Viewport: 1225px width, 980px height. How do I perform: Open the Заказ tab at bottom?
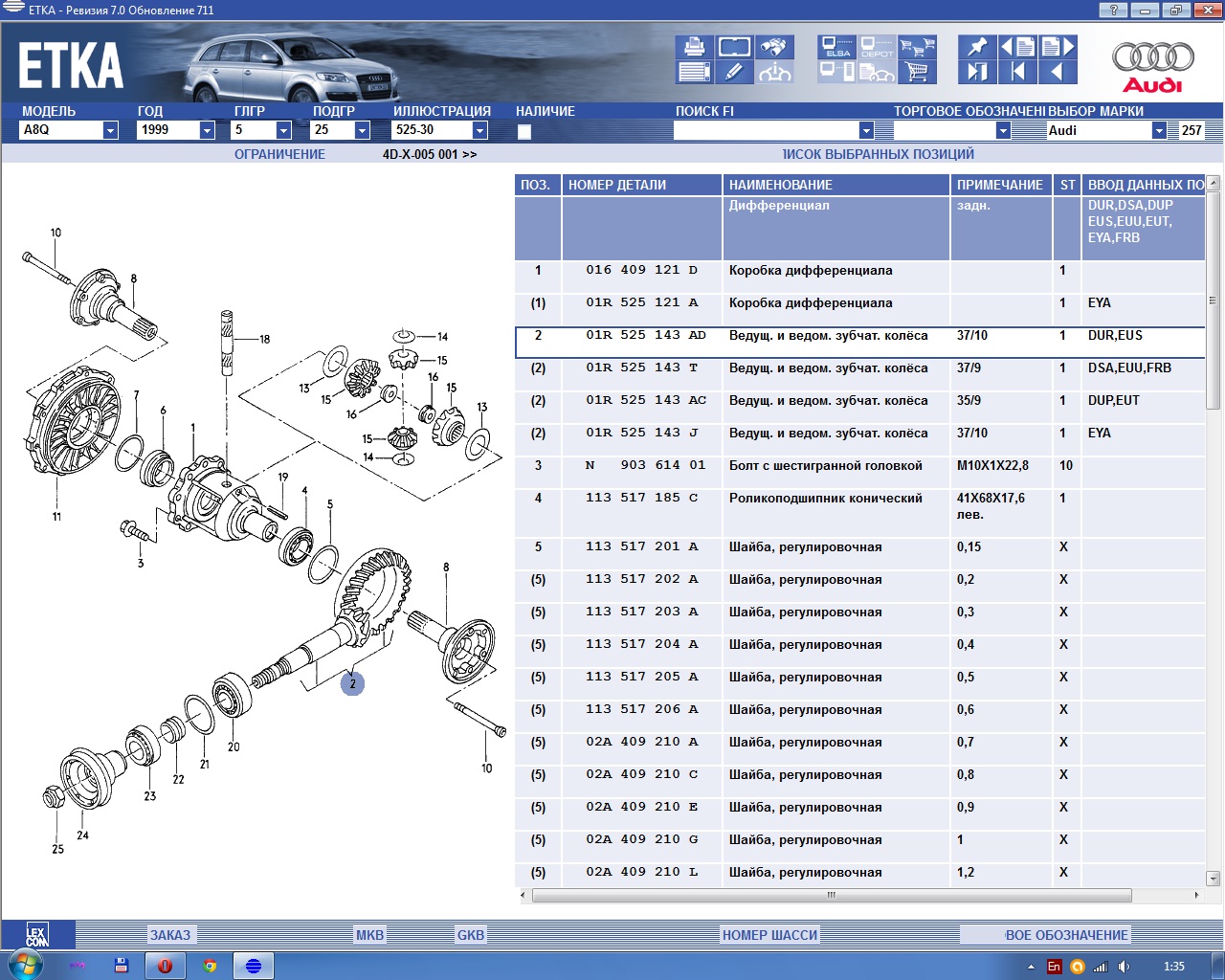pyautogui.click(x=170, y=935)
